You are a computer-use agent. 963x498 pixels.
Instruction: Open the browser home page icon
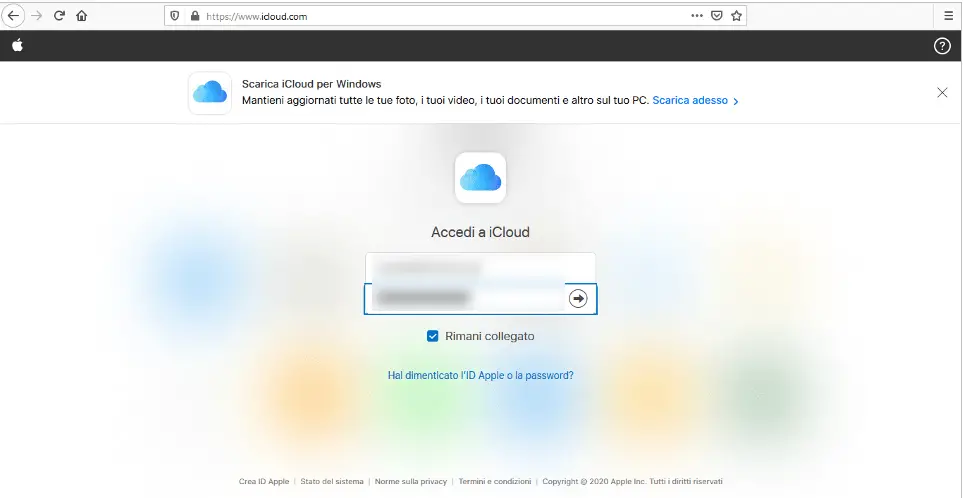pos(82,16)
